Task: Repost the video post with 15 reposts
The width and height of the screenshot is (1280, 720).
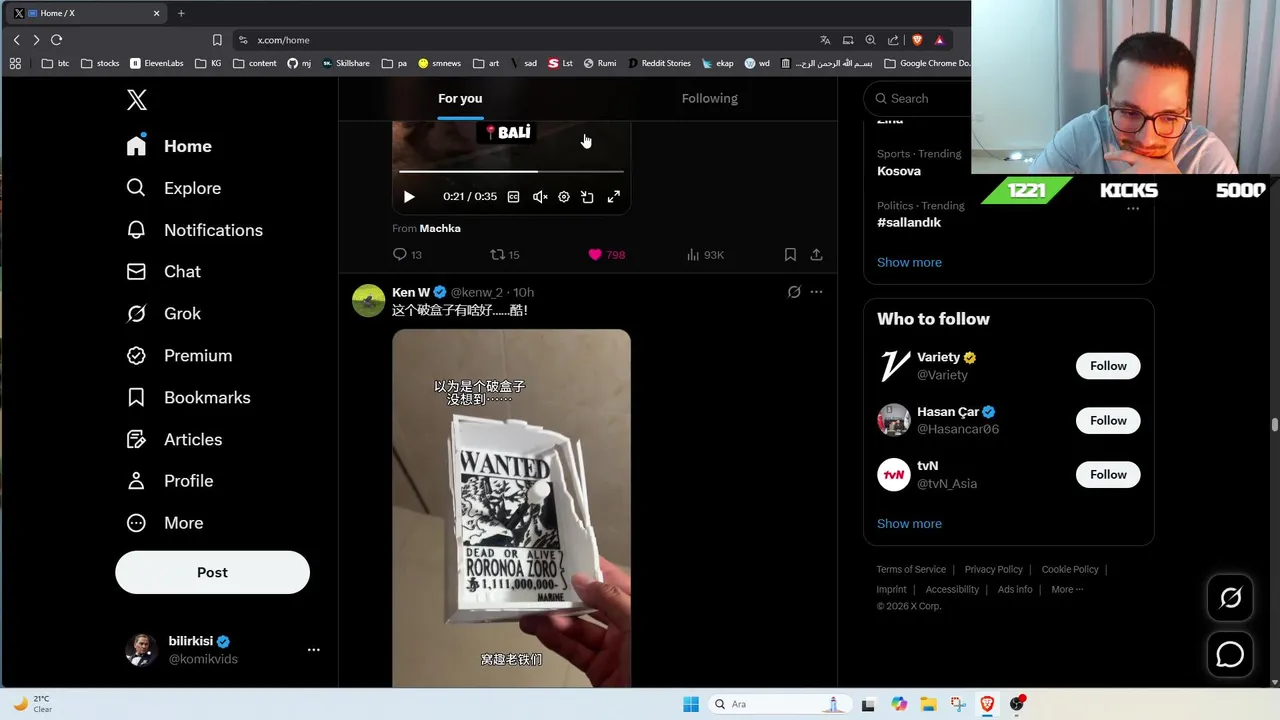Action: tap(505, 255)
